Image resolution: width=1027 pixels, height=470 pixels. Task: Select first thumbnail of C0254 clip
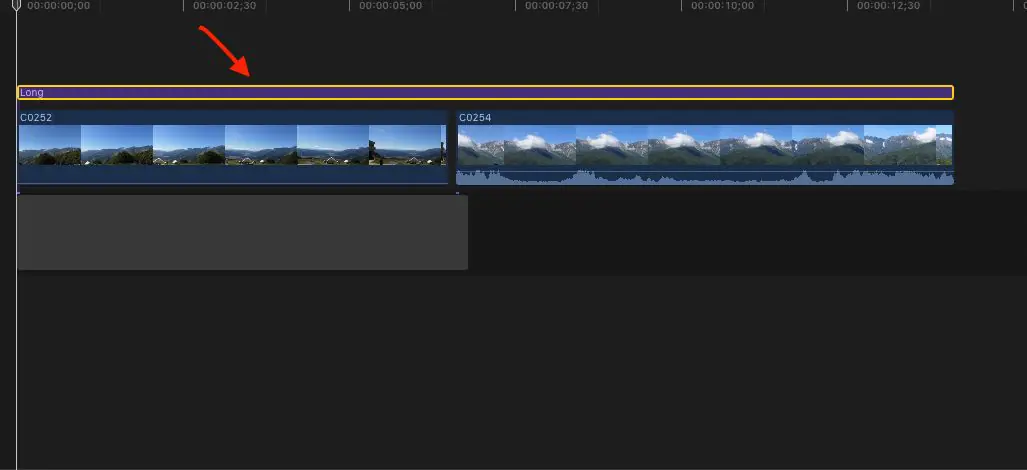tap(481, 145)
